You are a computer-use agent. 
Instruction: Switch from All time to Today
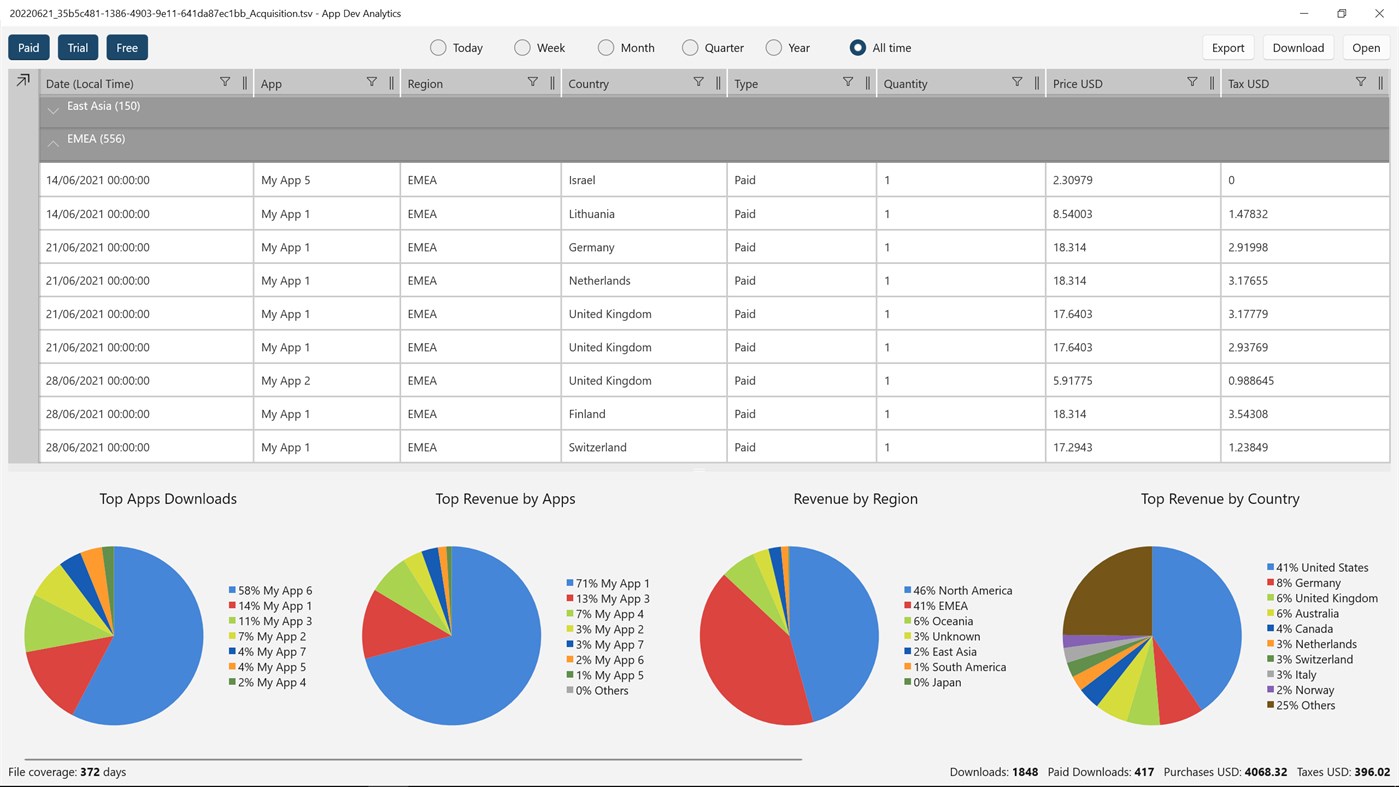[x=437, y=47]
